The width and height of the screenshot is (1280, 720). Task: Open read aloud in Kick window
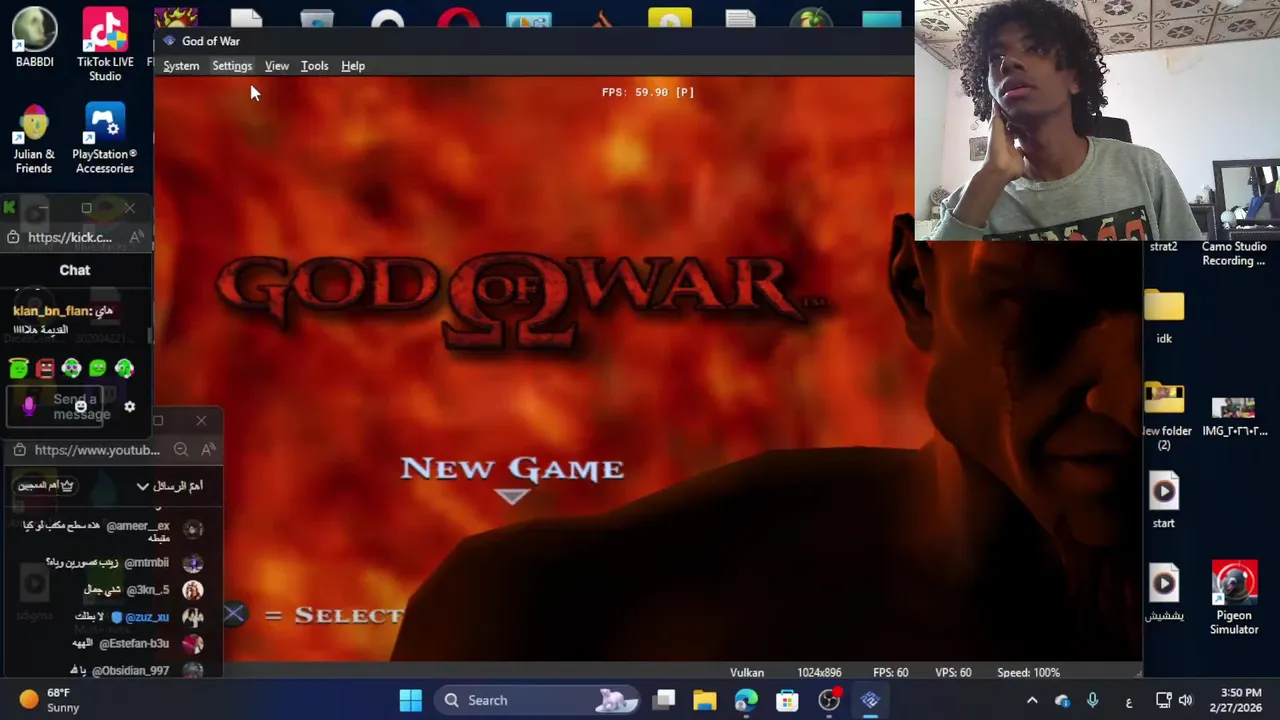(x=137, y=238)
